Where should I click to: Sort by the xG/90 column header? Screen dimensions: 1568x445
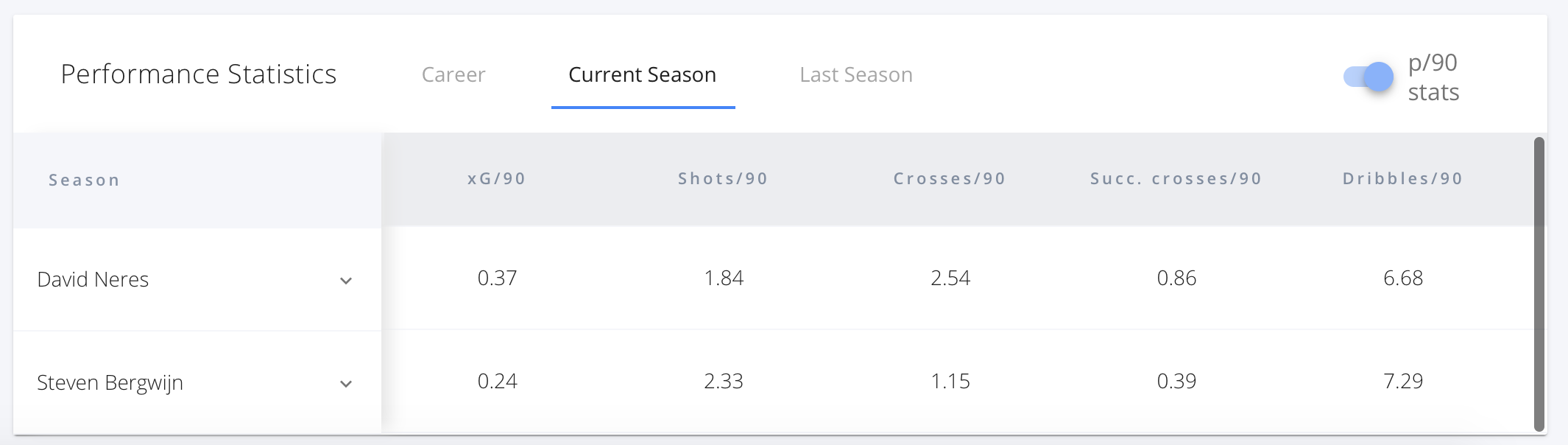point(497,179)
